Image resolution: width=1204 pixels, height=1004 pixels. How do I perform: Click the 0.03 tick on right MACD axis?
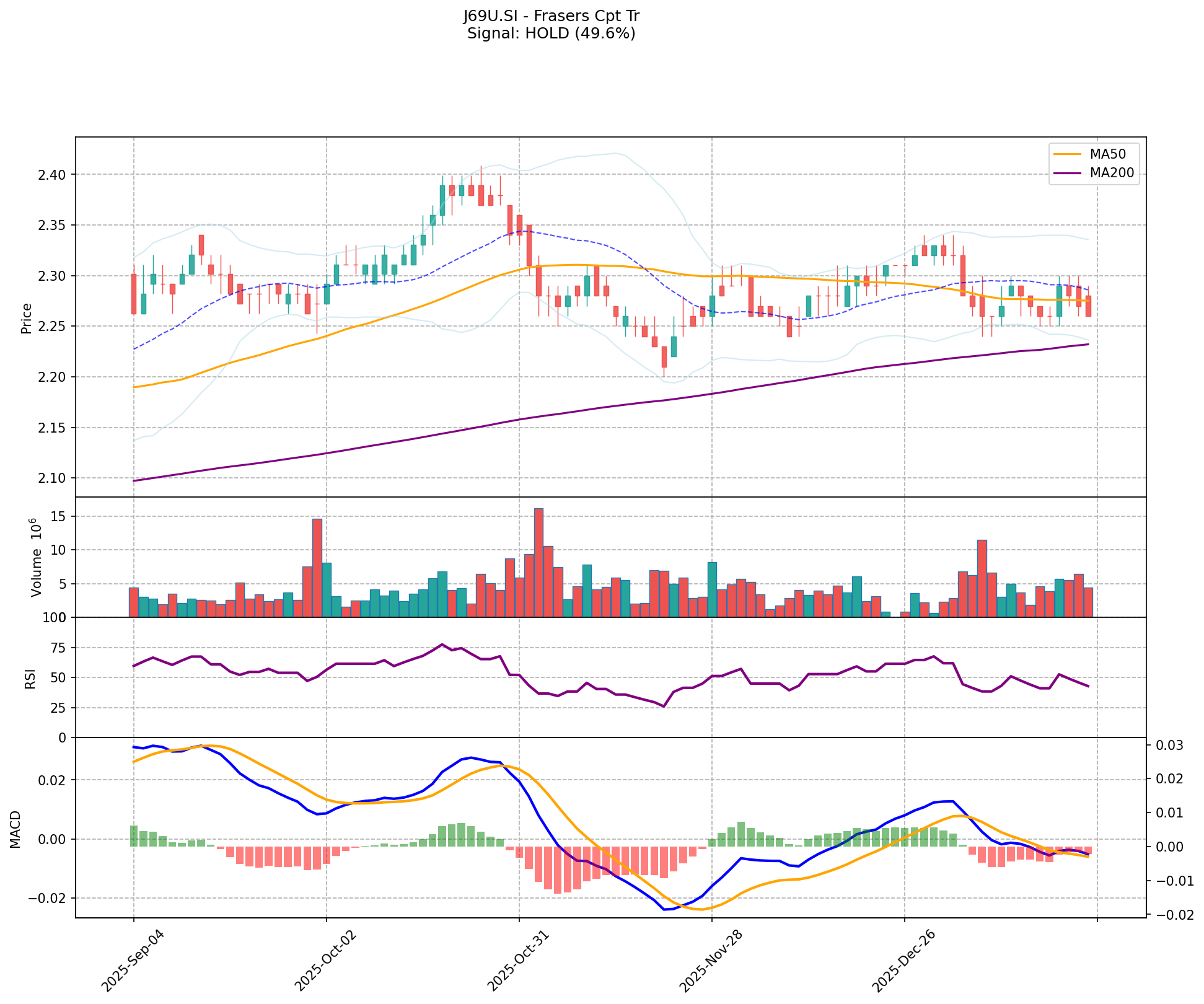1170,746
